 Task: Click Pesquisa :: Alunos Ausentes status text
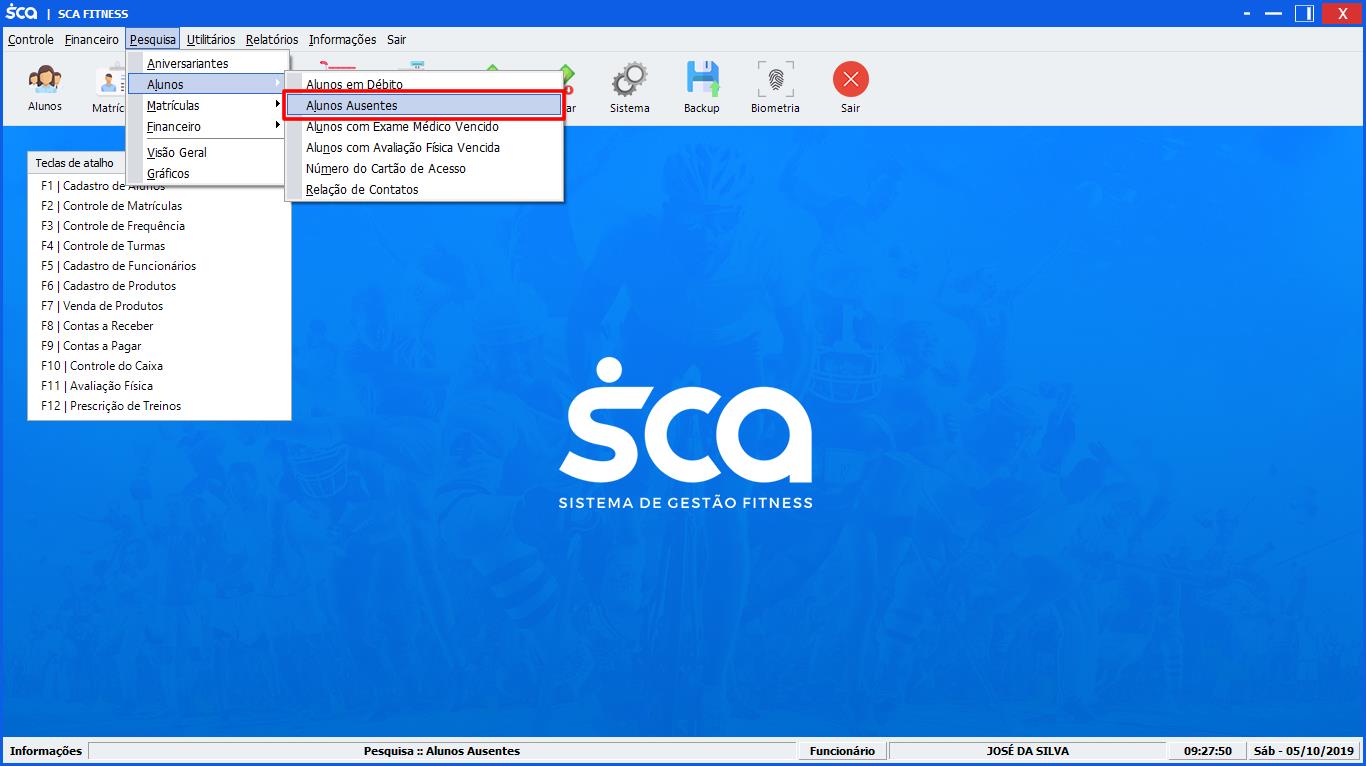[x=442, y=751]
